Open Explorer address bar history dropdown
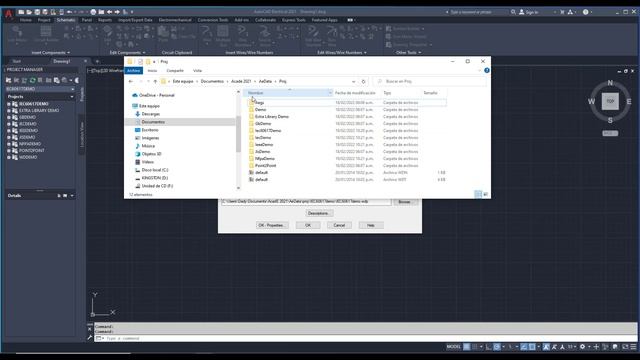The image size is (640, 360). click(353, 82)
